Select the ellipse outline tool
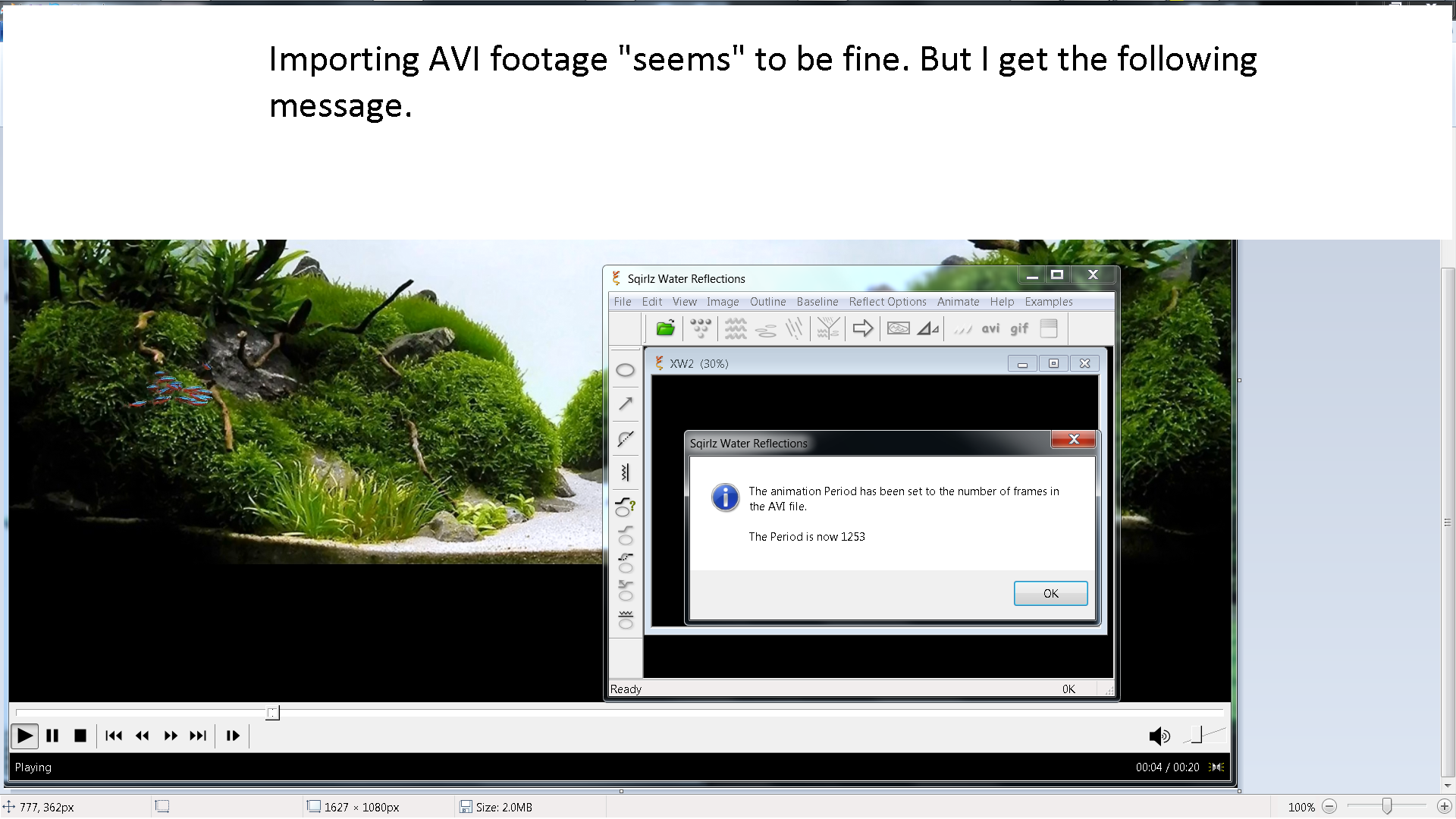 pyautogui.click(x=625, y=370)
